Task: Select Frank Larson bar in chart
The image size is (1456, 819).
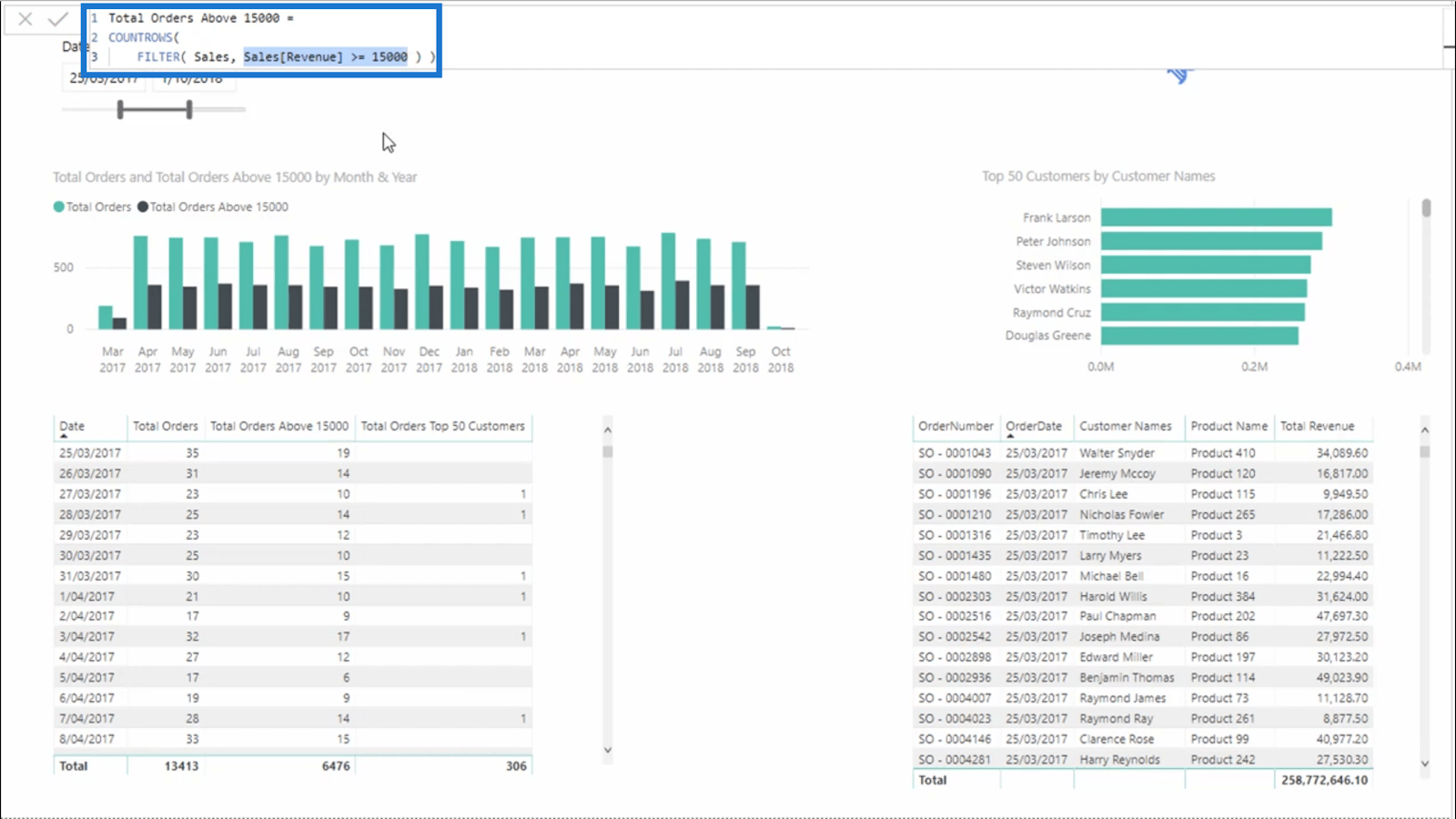Action: tap(1217, 217)
